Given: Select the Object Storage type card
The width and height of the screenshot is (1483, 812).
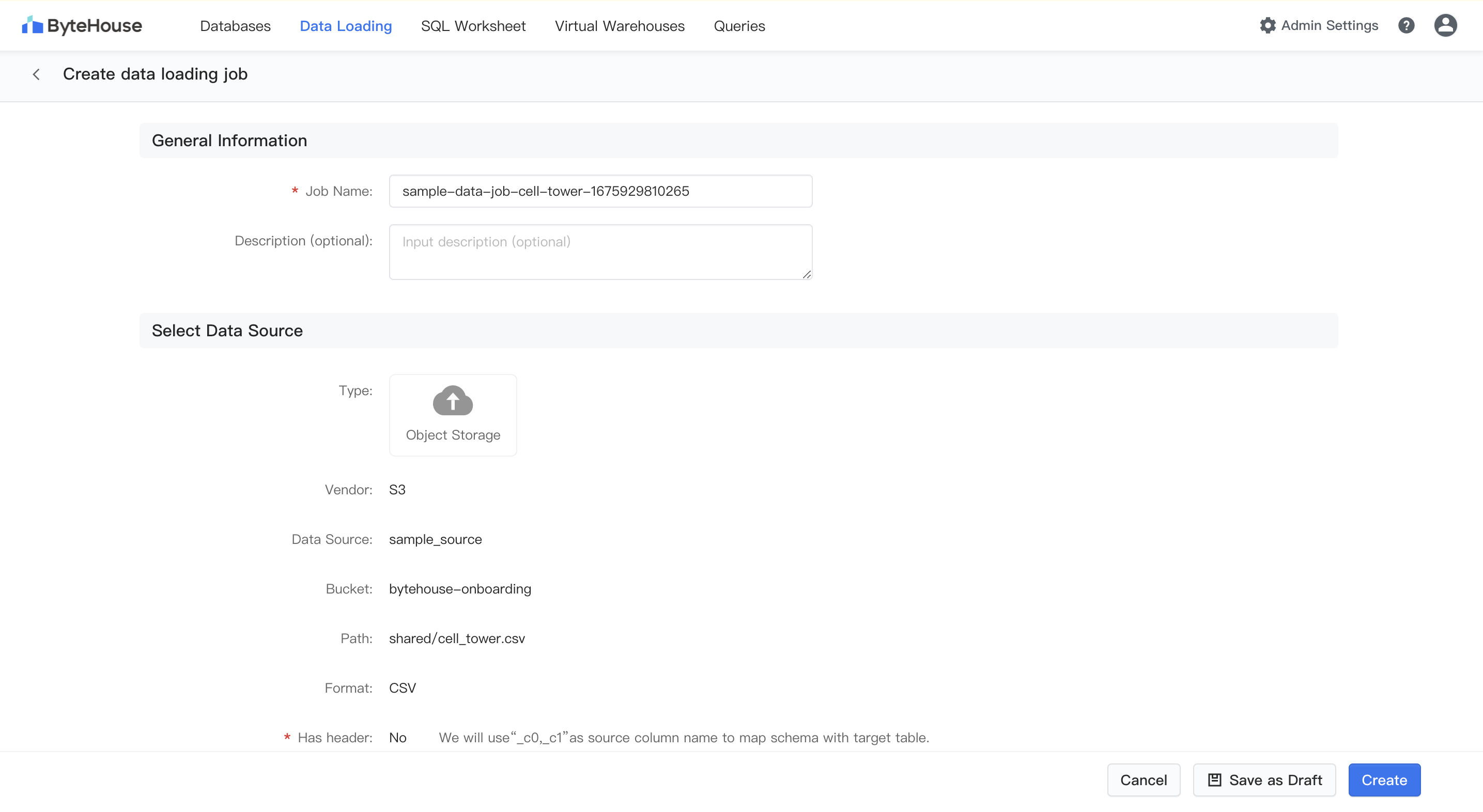Looking at the screenshot, I should point(453,415).
